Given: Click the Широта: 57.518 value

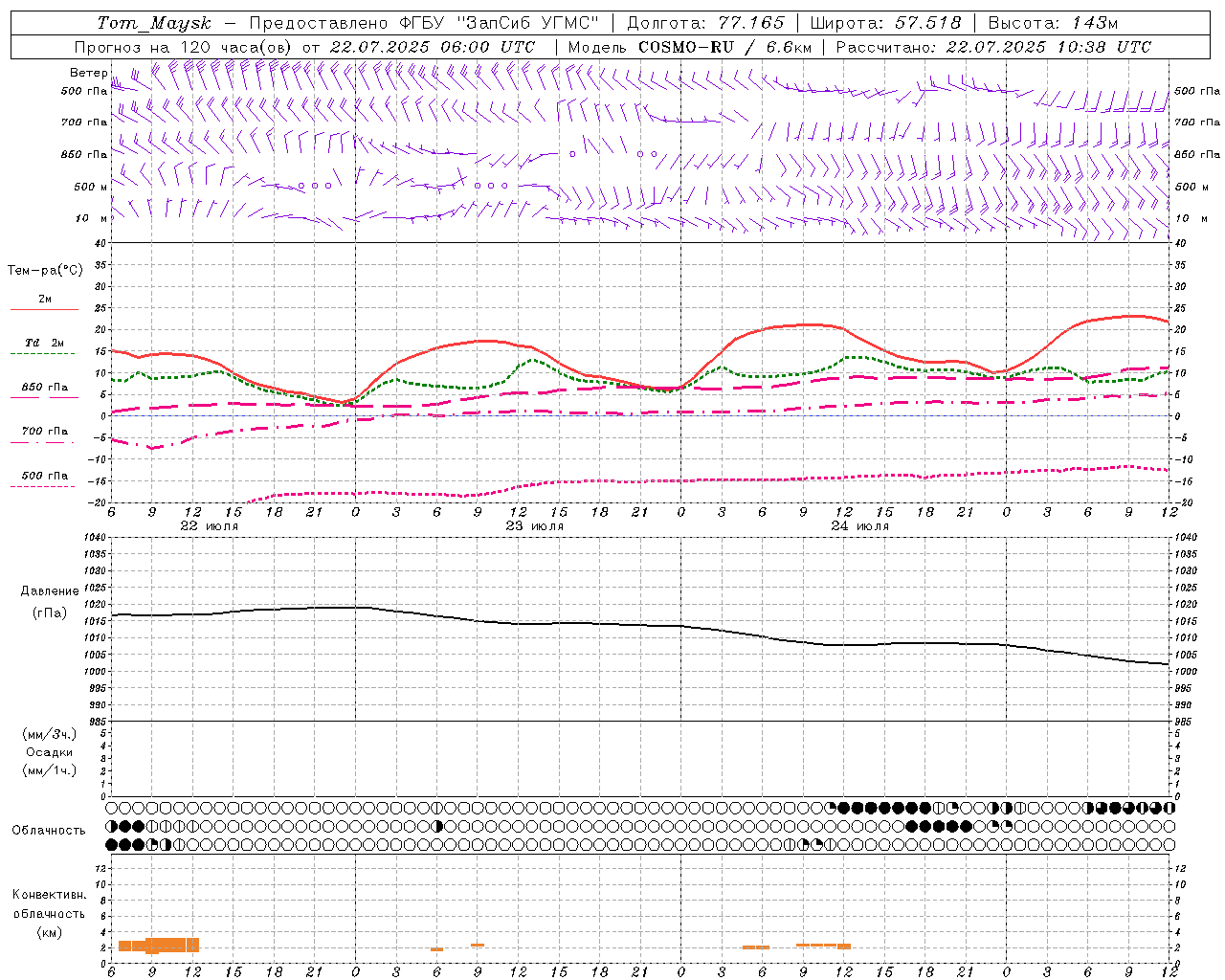Looking at the screenshot, I should [885, 23].
